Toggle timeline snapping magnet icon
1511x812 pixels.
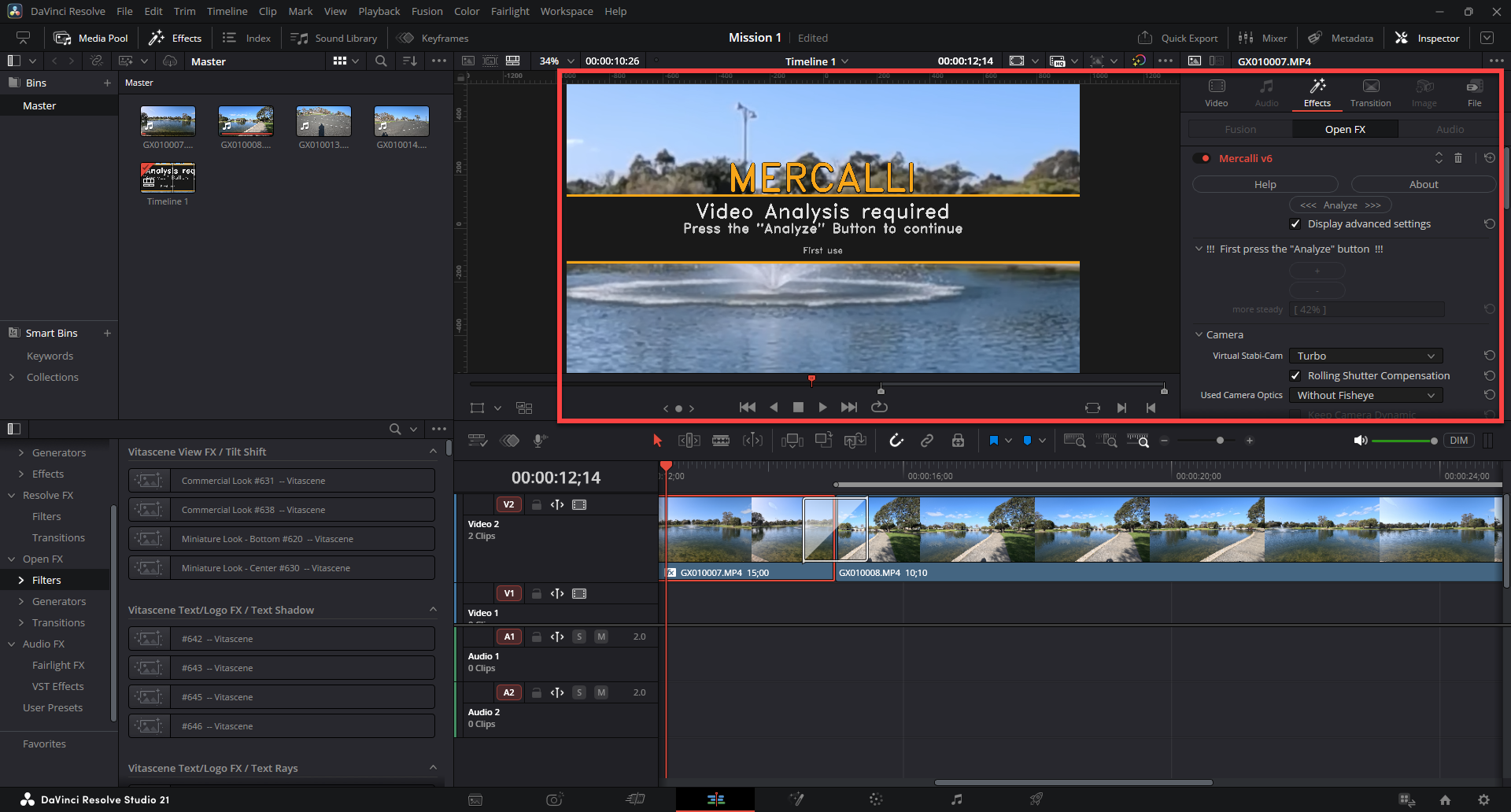896,441
